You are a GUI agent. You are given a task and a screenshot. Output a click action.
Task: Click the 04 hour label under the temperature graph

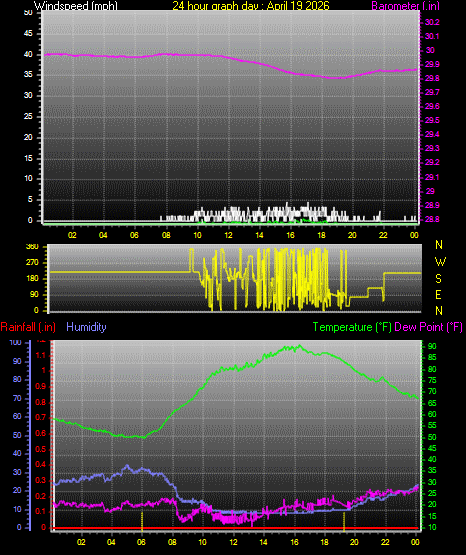click(x=111, y=542)
